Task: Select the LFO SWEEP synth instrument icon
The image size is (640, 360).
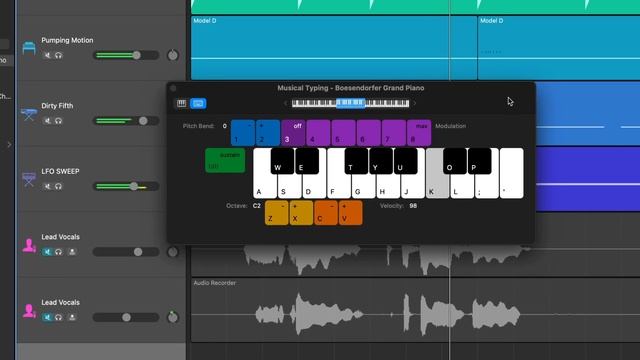Action: point(29,179)
